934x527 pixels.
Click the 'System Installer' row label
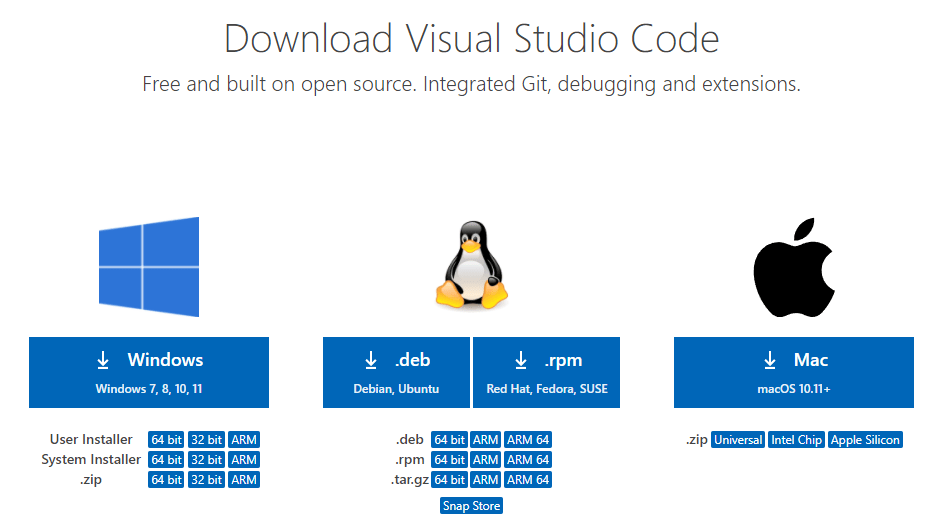pos(91,460)
